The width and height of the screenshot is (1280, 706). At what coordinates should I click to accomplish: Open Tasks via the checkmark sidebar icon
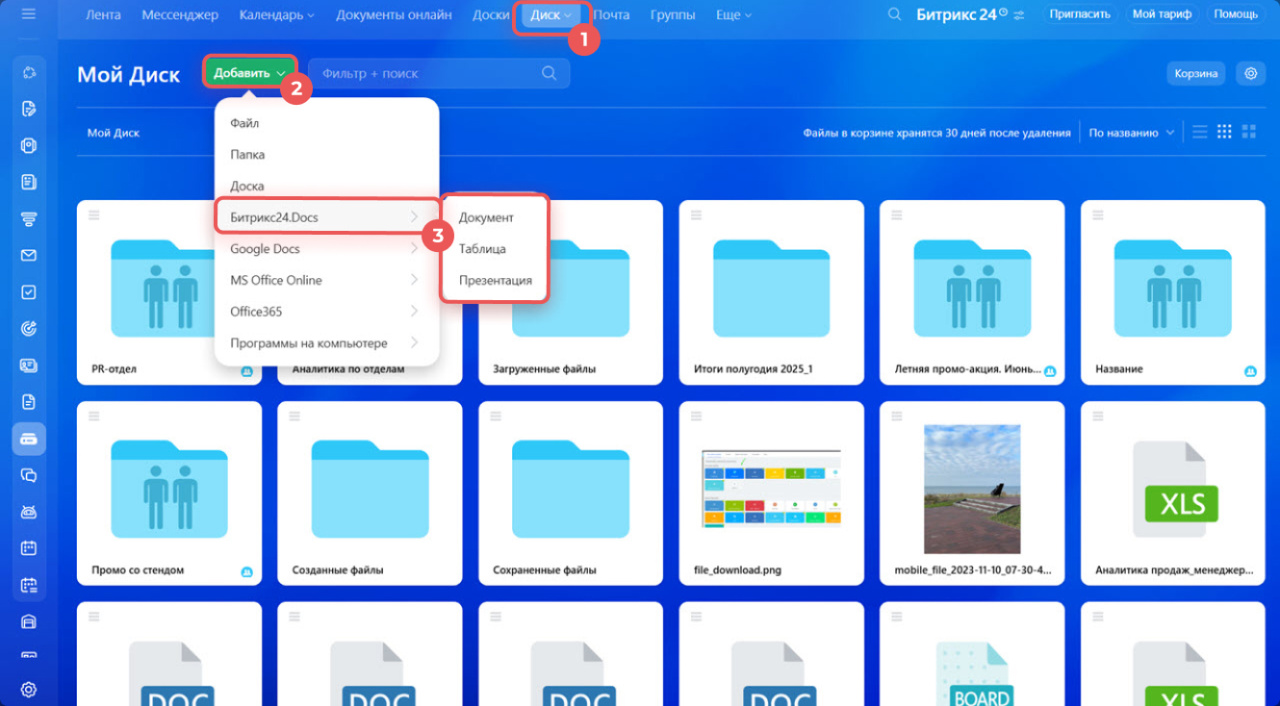click(29, 292)
